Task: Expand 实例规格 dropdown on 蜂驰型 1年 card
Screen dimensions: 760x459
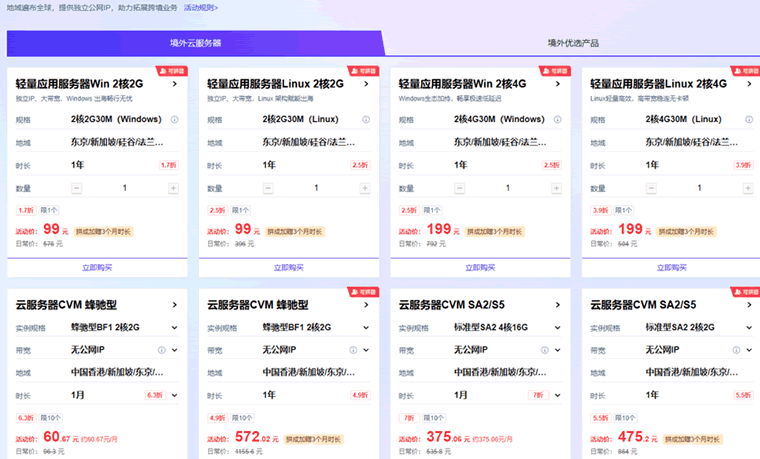Action: [366, 328]
